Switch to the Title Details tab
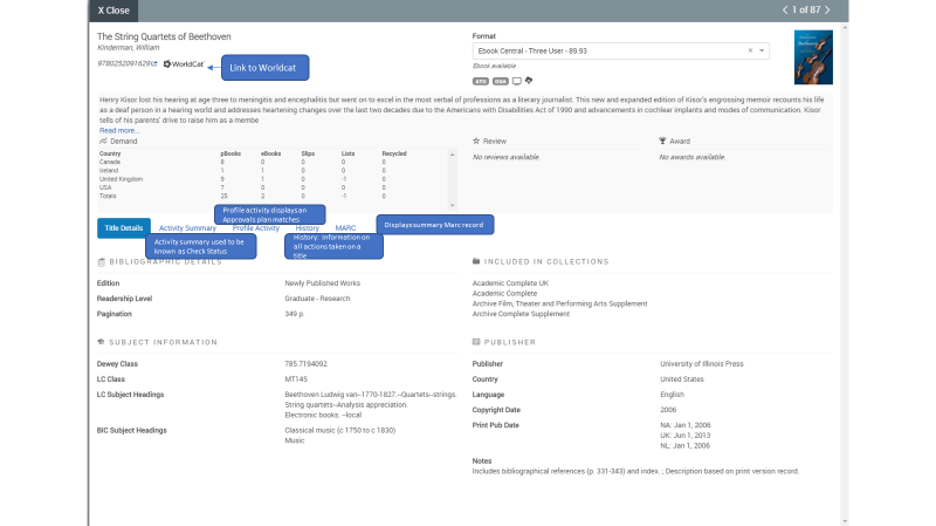 pyautogui.click(x=124, y=228)
